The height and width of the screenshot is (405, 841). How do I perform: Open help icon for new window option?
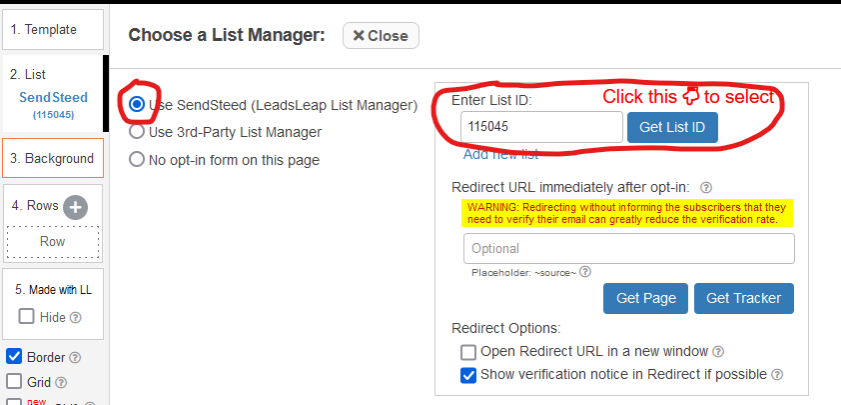point(718,352)
